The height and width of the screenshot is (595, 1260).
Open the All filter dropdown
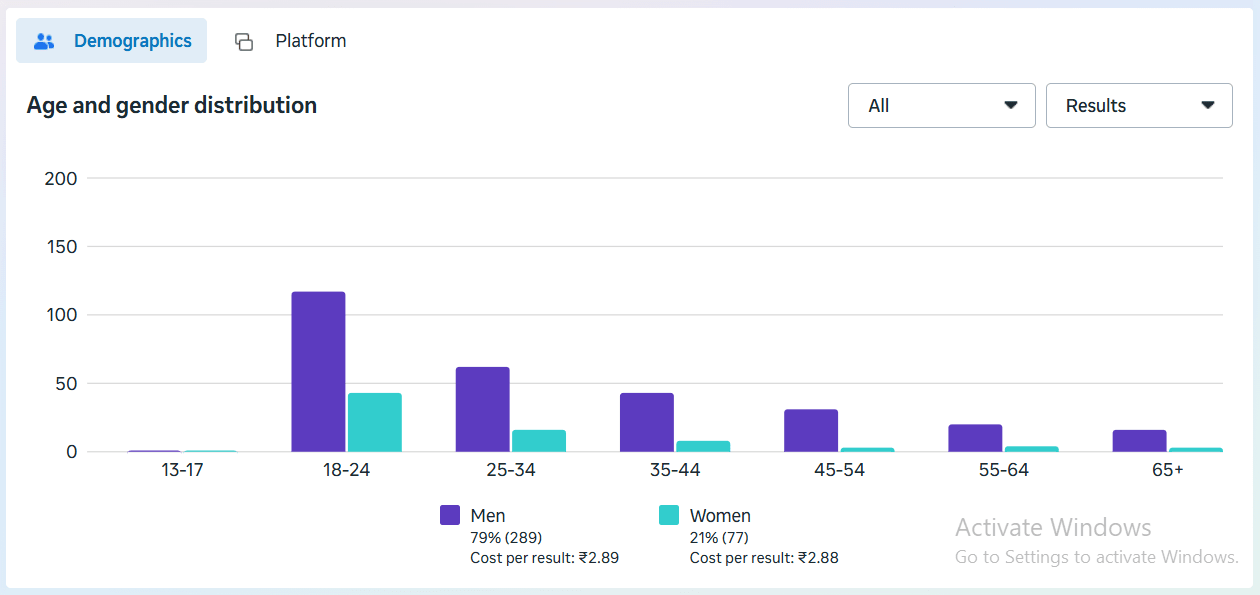click(x=941, y=106)
